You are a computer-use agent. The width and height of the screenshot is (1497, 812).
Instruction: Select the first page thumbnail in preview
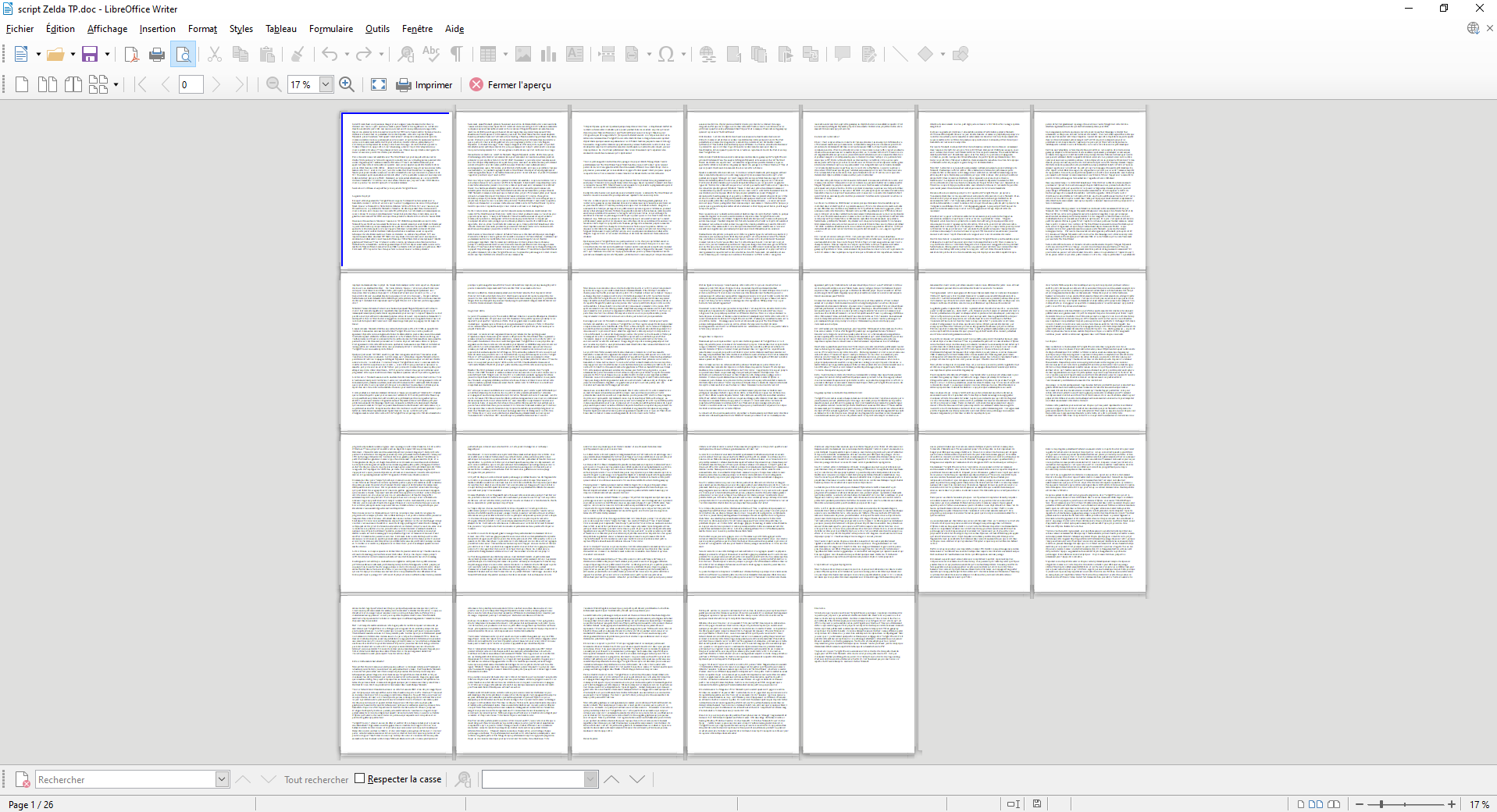tap(396, 190)
